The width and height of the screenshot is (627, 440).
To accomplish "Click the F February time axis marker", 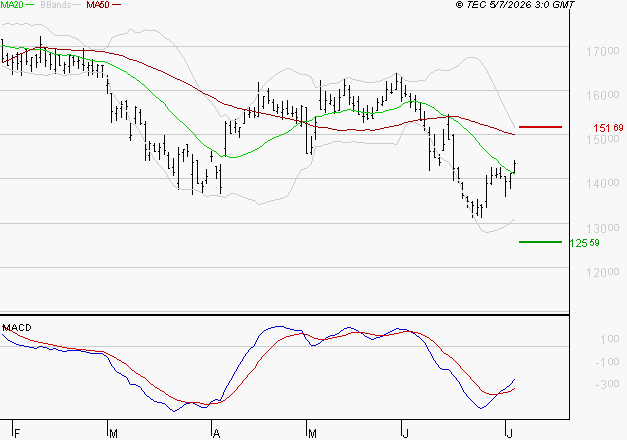I will tap(17, 434).
